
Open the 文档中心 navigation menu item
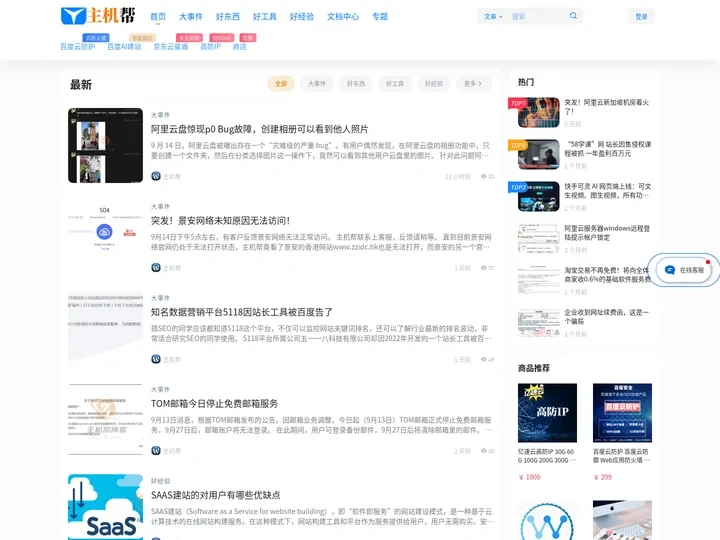(x=343, y=17)
